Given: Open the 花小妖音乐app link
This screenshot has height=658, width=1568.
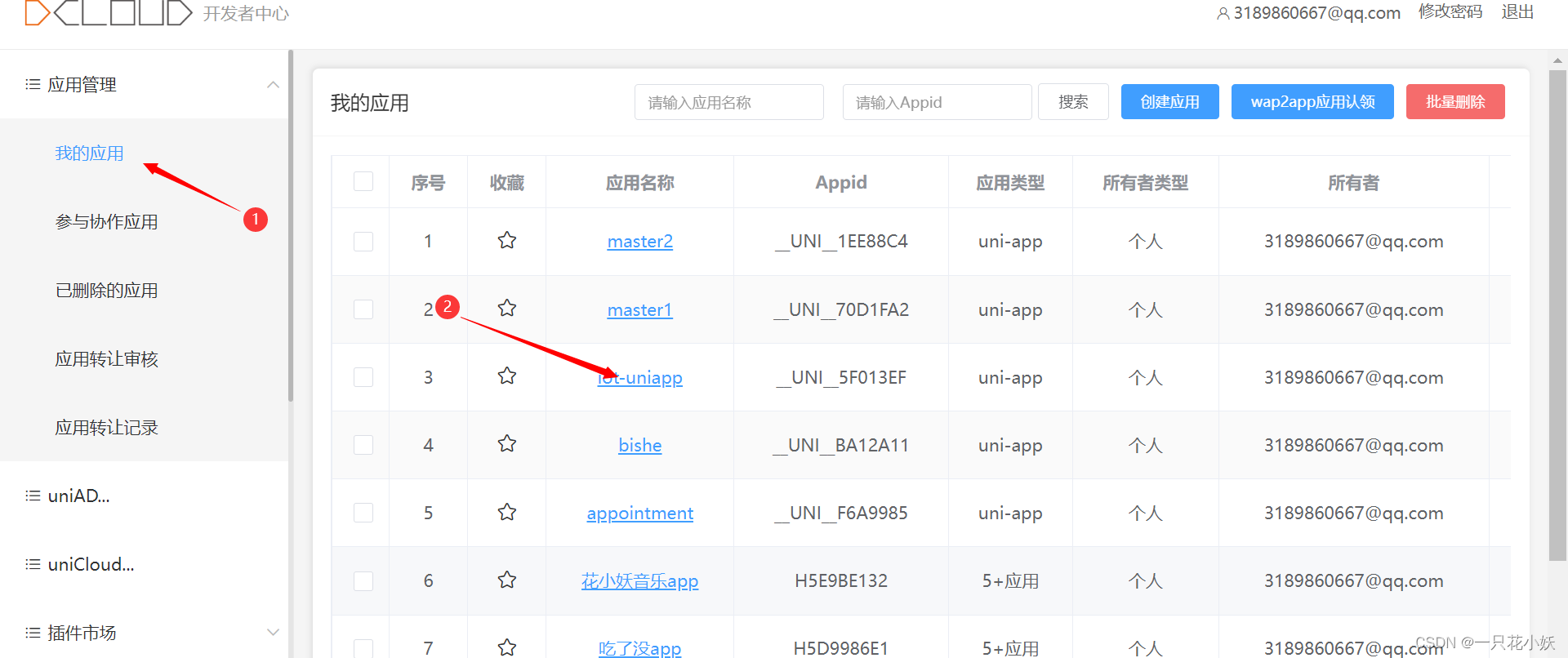Looking at the screenshot, I should tap(640, 581).
